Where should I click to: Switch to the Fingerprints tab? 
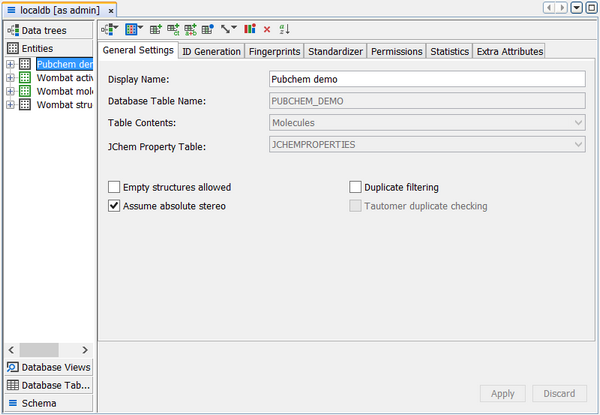[274, 51]
